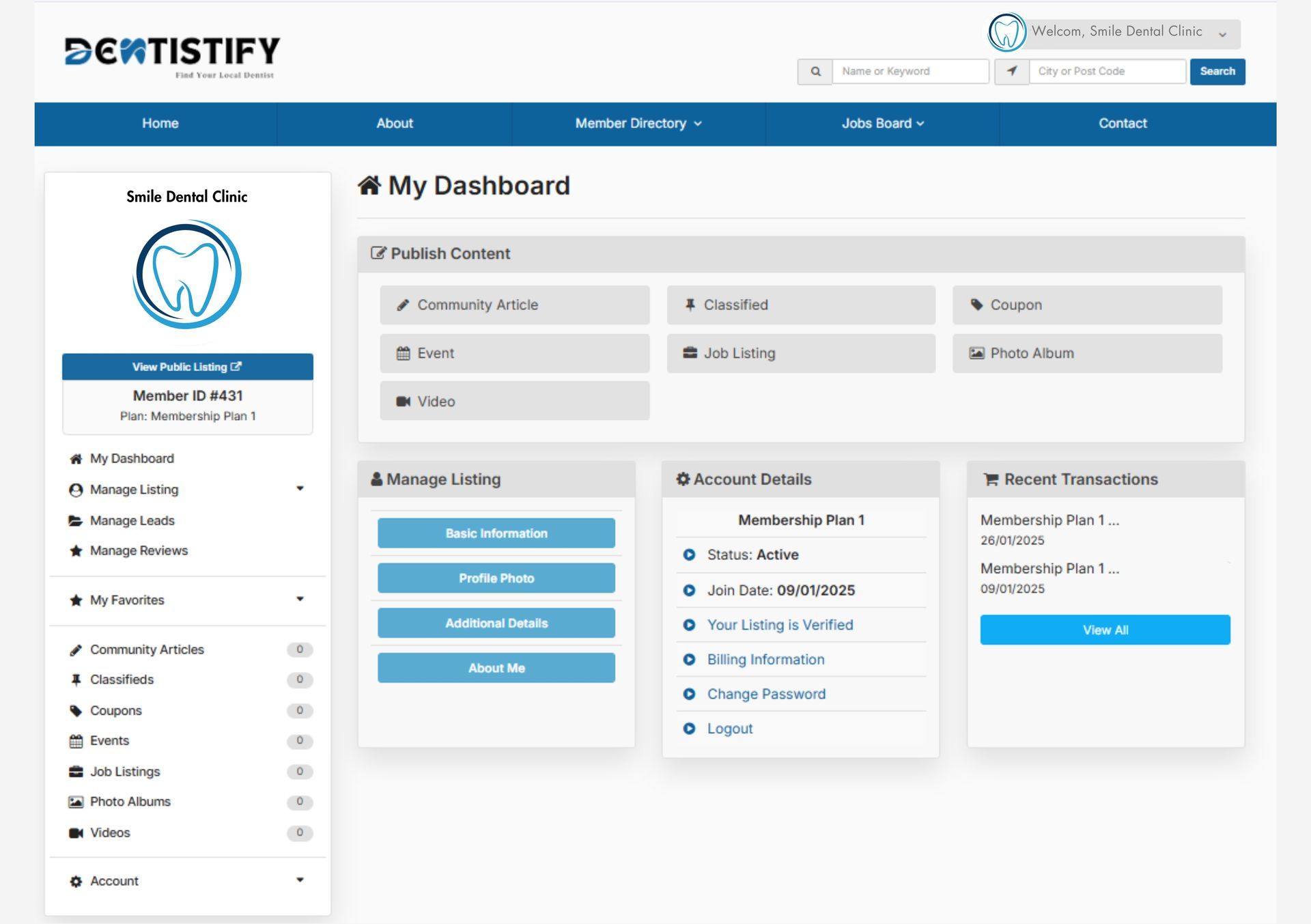Click the picture icon on Photo Album button
Screen dimensions: 1311x924
pyautogui.click(x=976, y=353)
